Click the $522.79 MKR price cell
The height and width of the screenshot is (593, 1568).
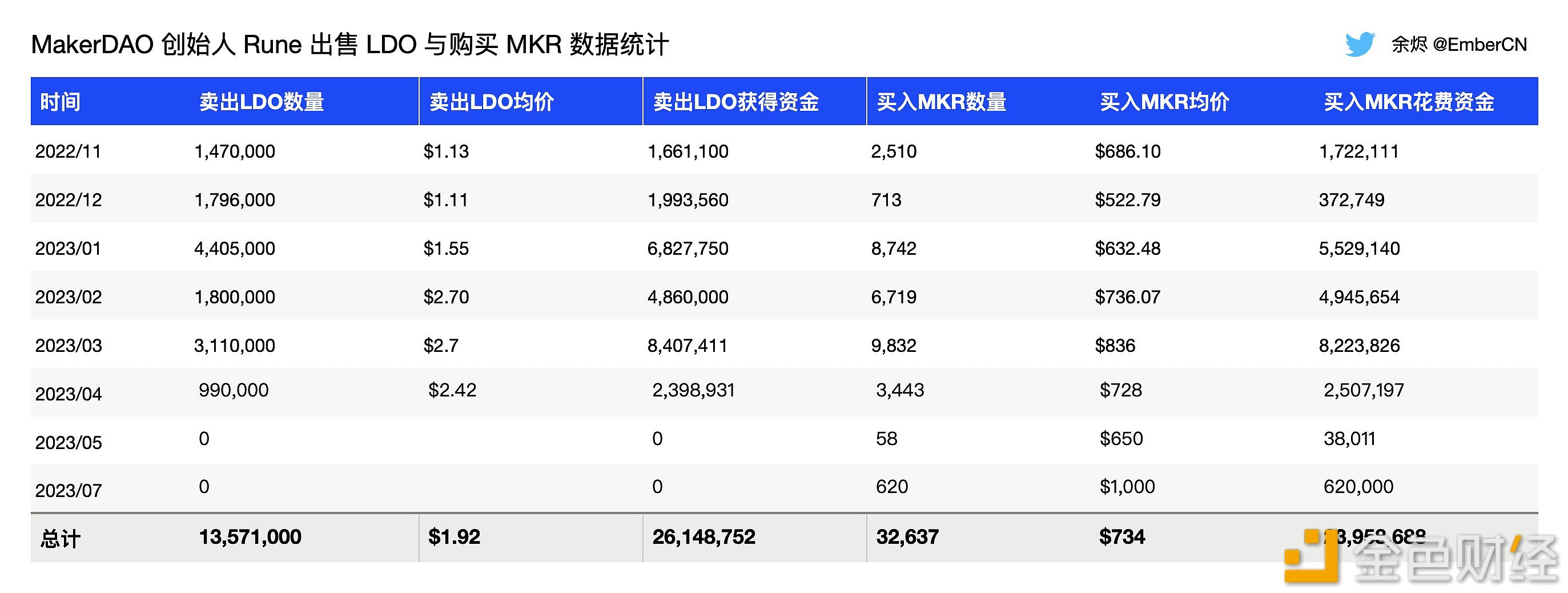(x=1128, y=200)
